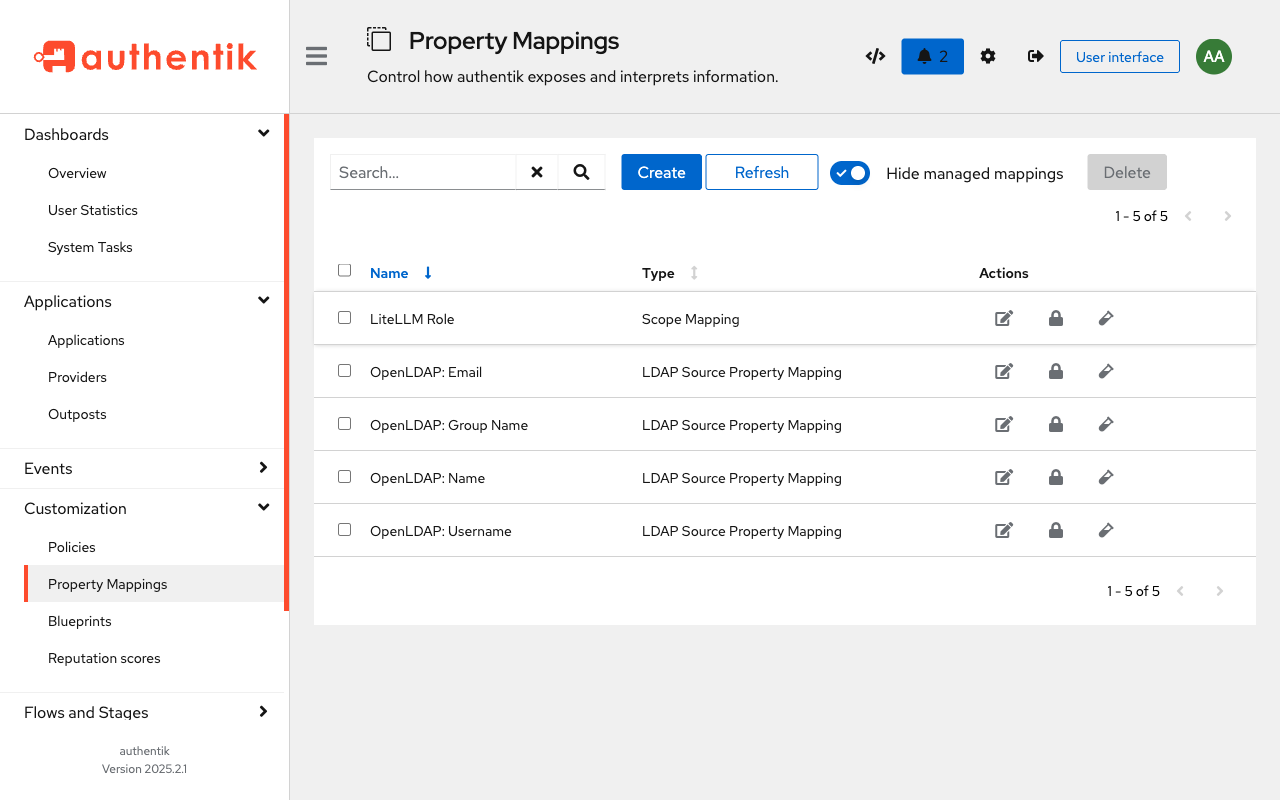
Task: Test the LiteLLM Role mapping
Action: click(1105, 318)
